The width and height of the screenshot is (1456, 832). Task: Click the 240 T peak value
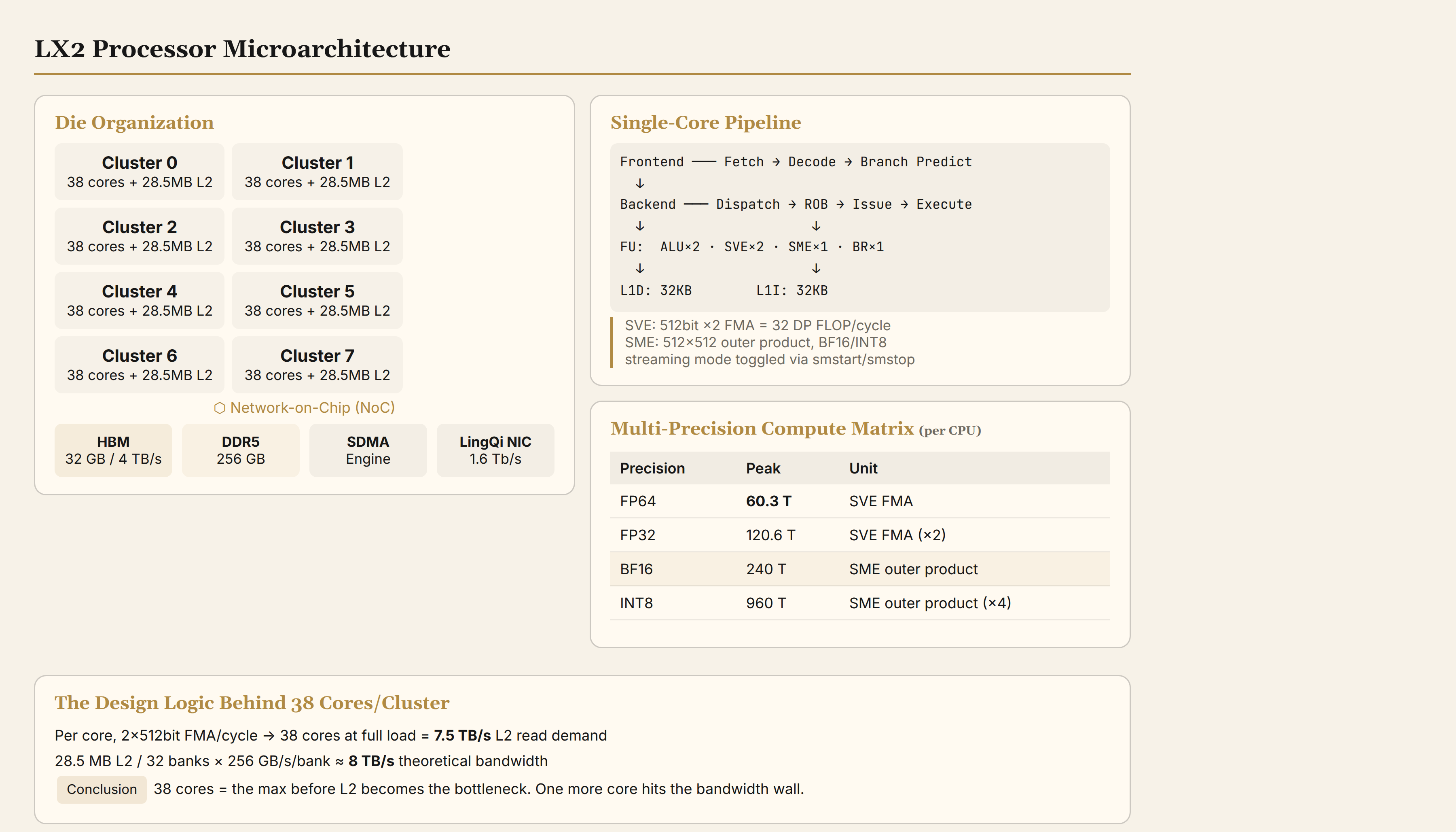[766, 569]
